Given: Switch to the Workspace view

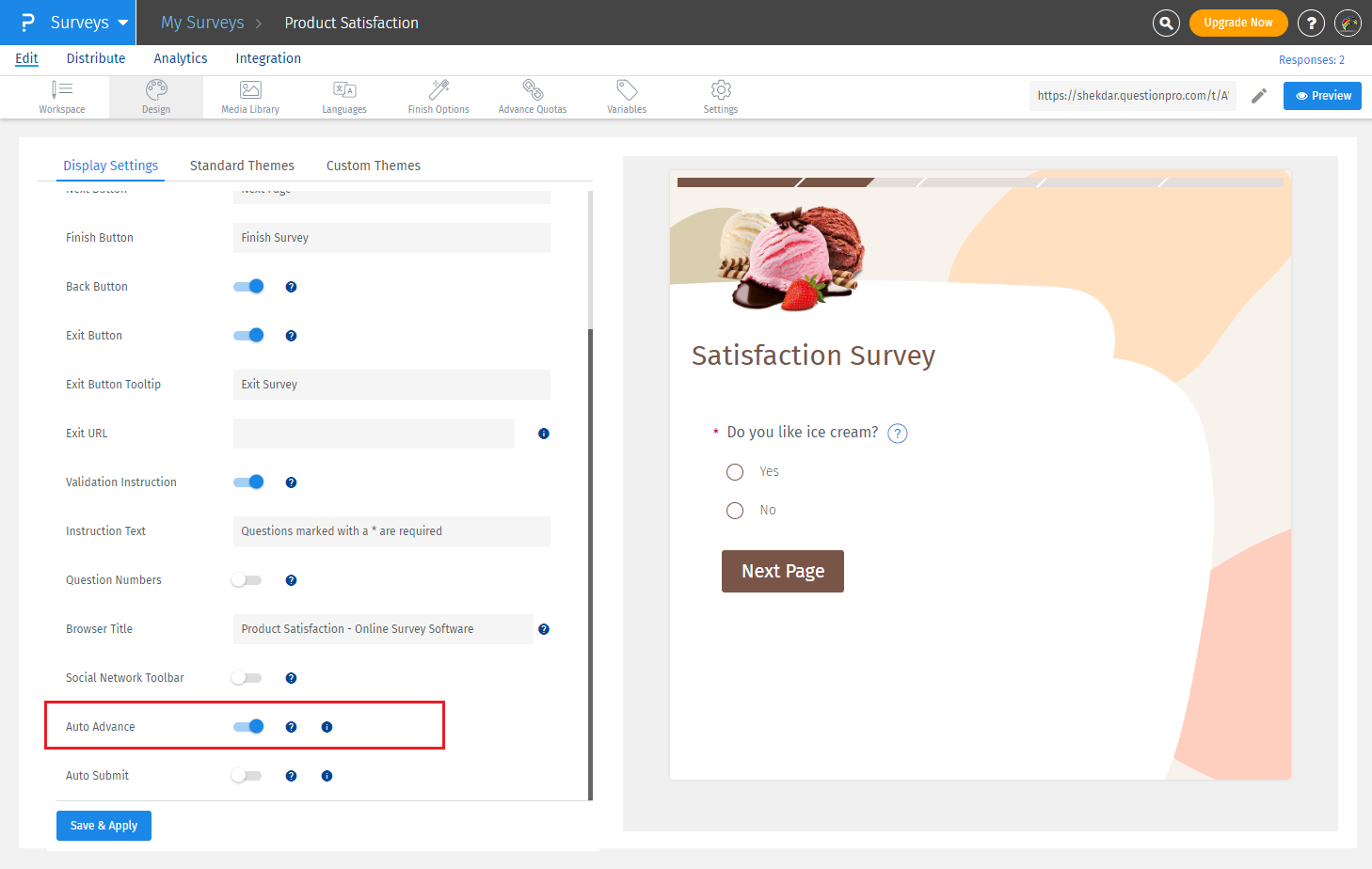Looking at the screenshot, I should 62,96.
